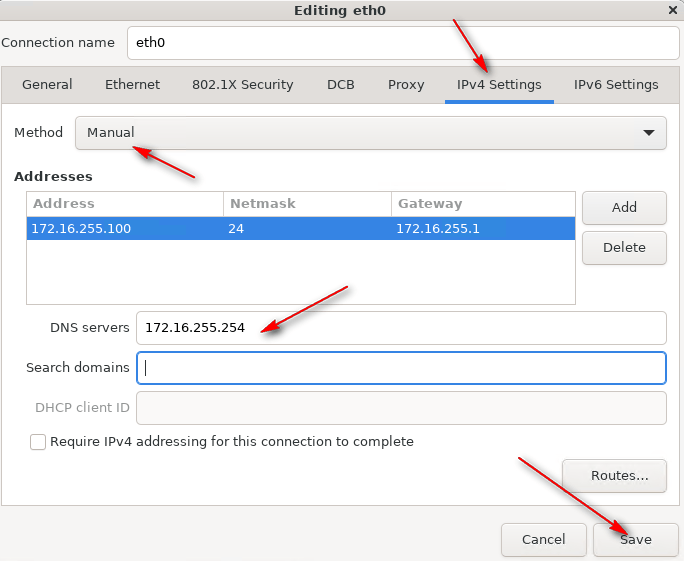Close the Editing eth0 dialog window

coord(672,10)
